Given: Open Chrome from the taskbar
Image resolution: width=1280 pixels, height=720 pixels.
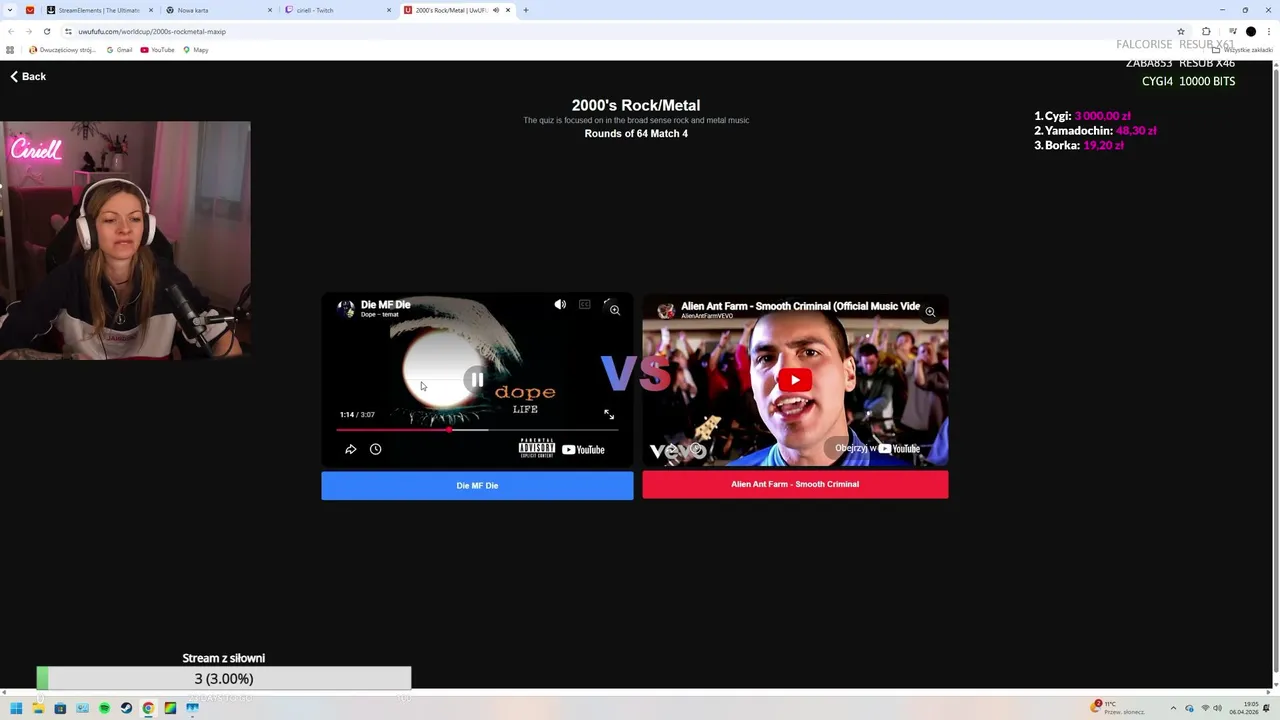Looking at the screenshot, I should coord(148,708).
